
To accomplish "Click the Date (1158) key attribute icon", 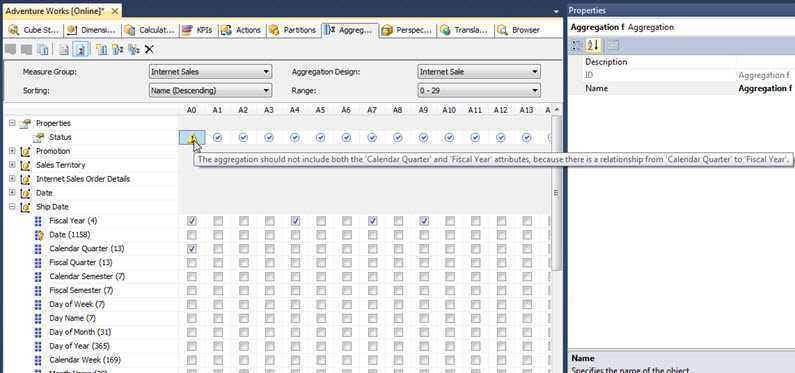I will [x=39, y=235].
